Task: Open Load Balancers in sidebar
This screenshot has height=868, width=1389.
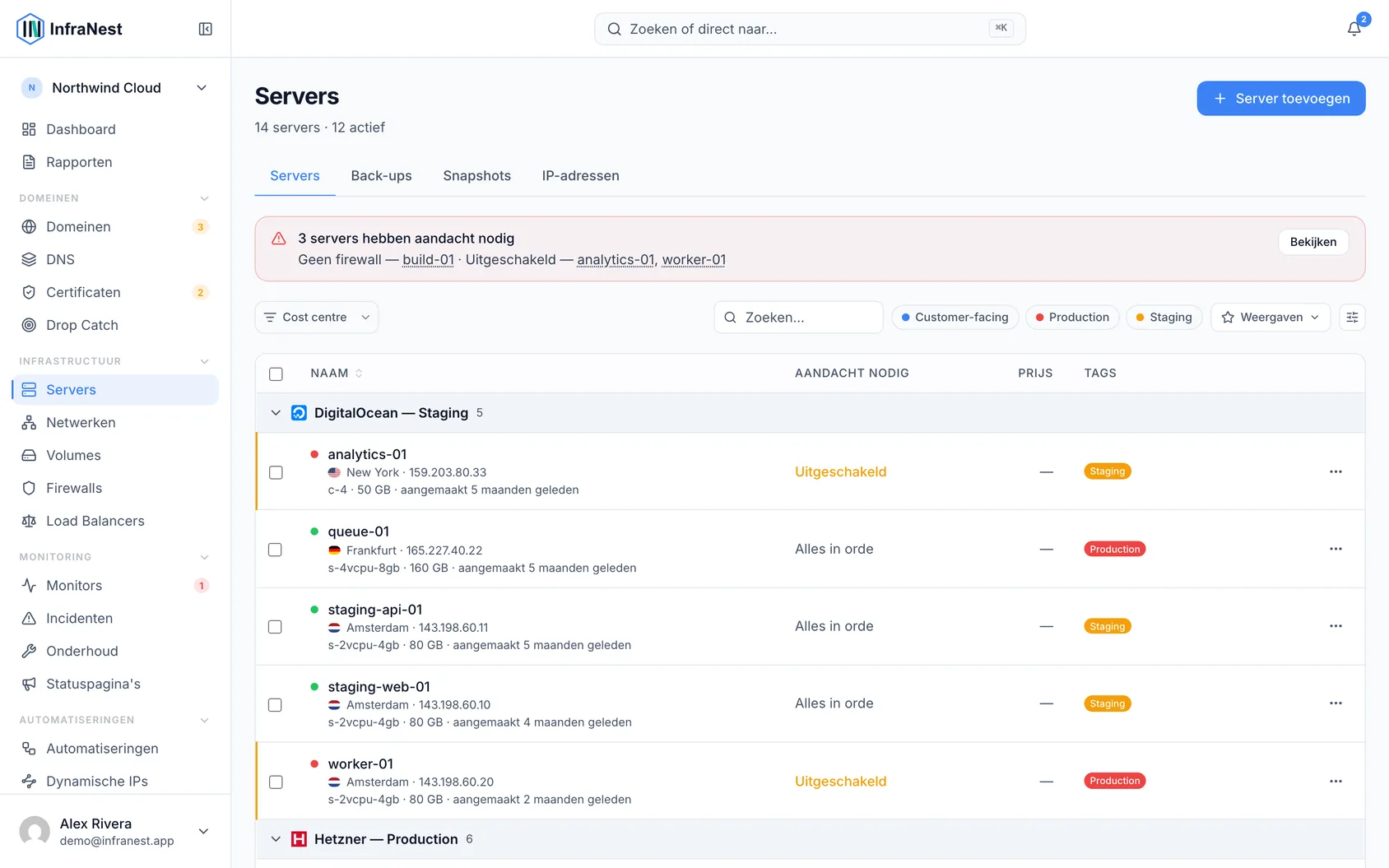Action: coord(115,521)
